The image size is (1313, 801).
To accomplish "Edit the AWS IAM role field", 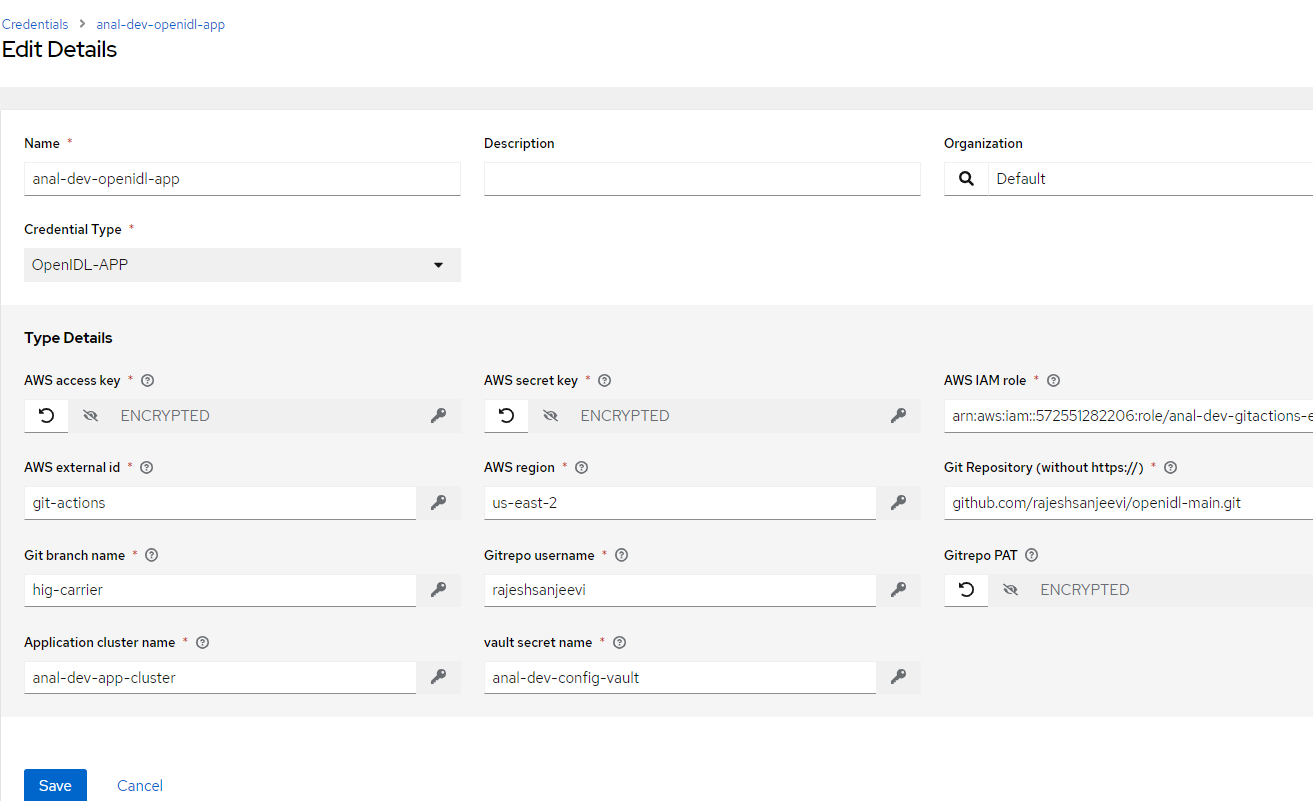I will point(1128,416).
